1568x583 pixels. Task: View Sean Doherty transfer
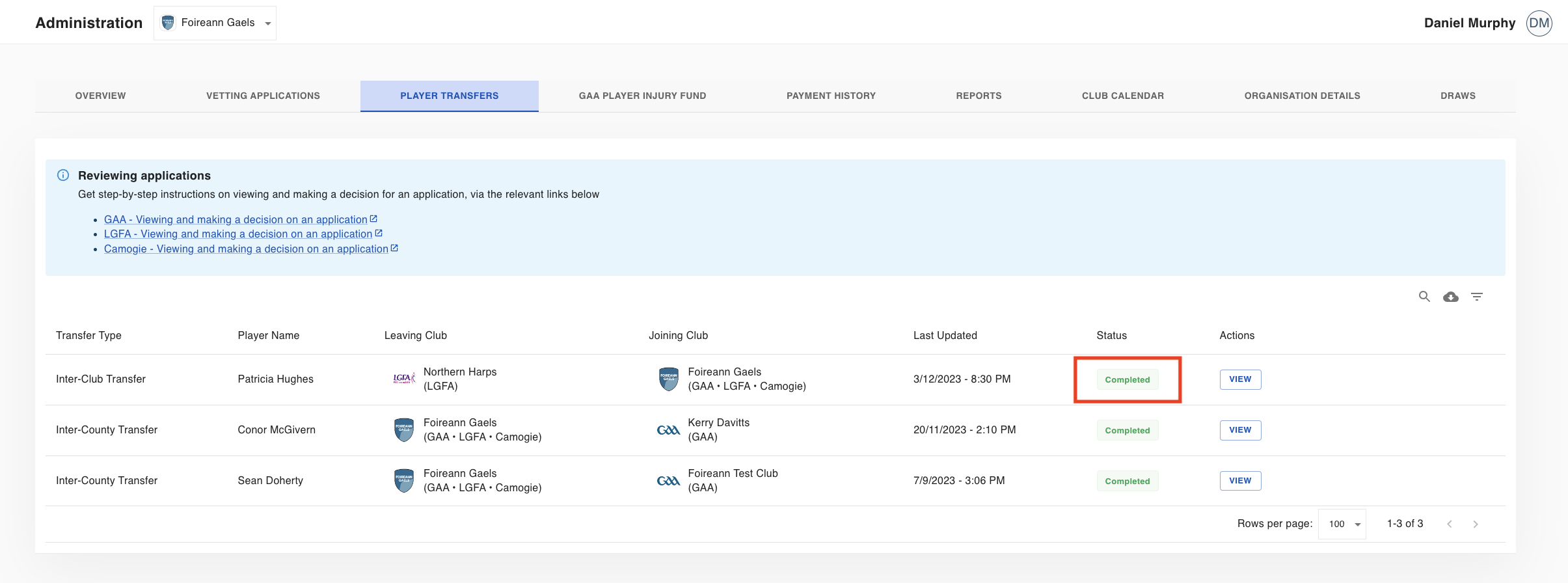[1240, 481]
